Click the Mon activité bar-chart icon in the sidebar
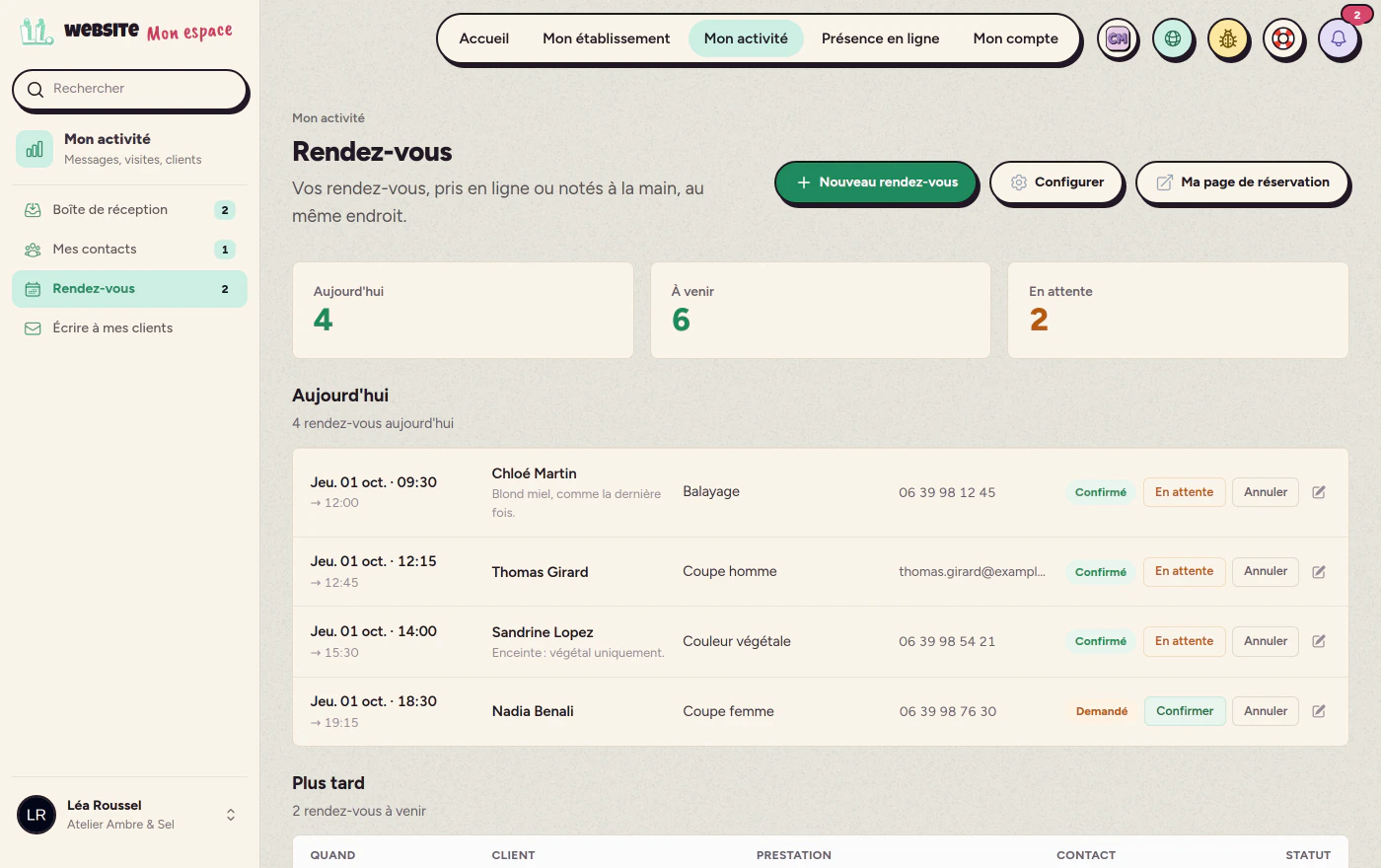The width and height of the screenshot is (1381, 868). pos(35,149)
